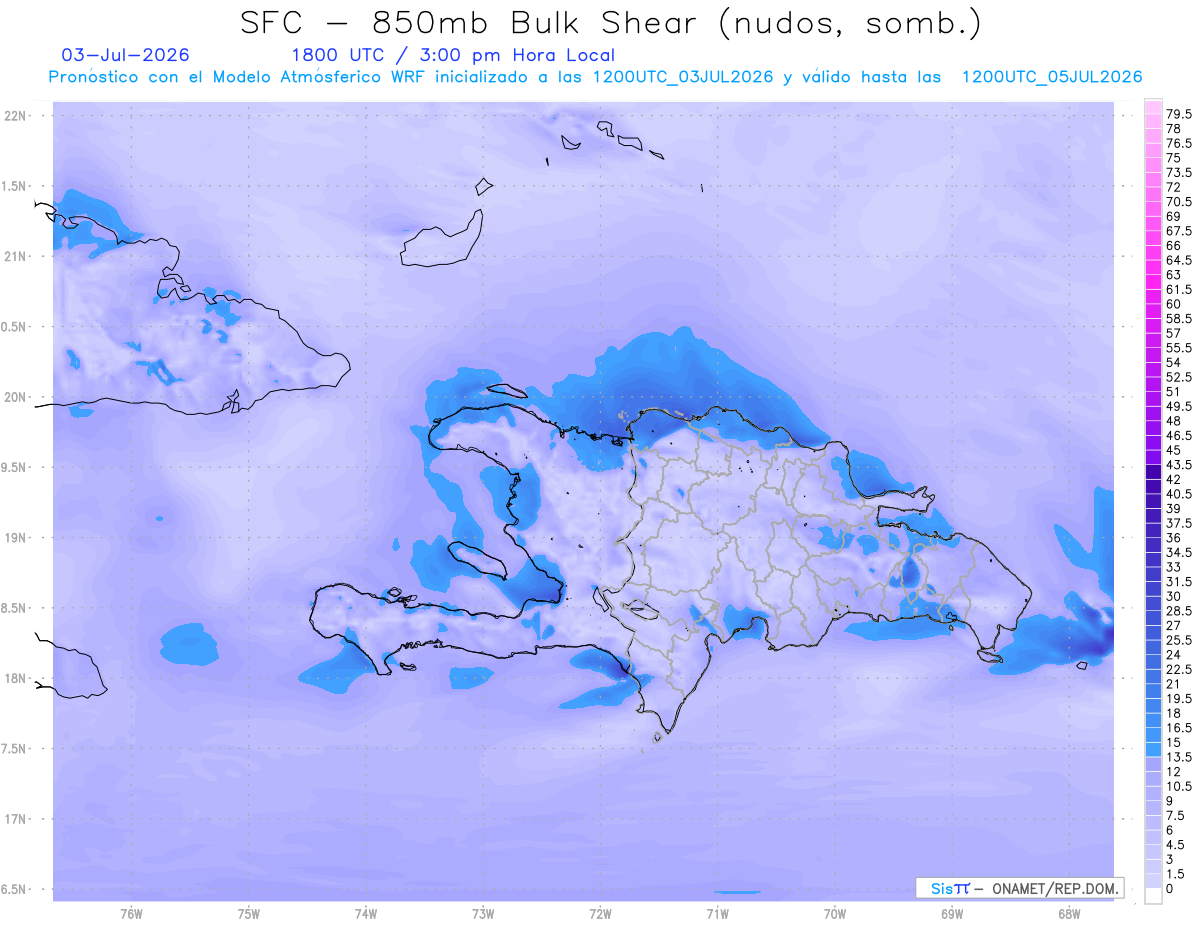Click the date label "03-Jul-2026"
This screenshot has width=1200, height=927.
pyautogui.click(x=125, y=55)
